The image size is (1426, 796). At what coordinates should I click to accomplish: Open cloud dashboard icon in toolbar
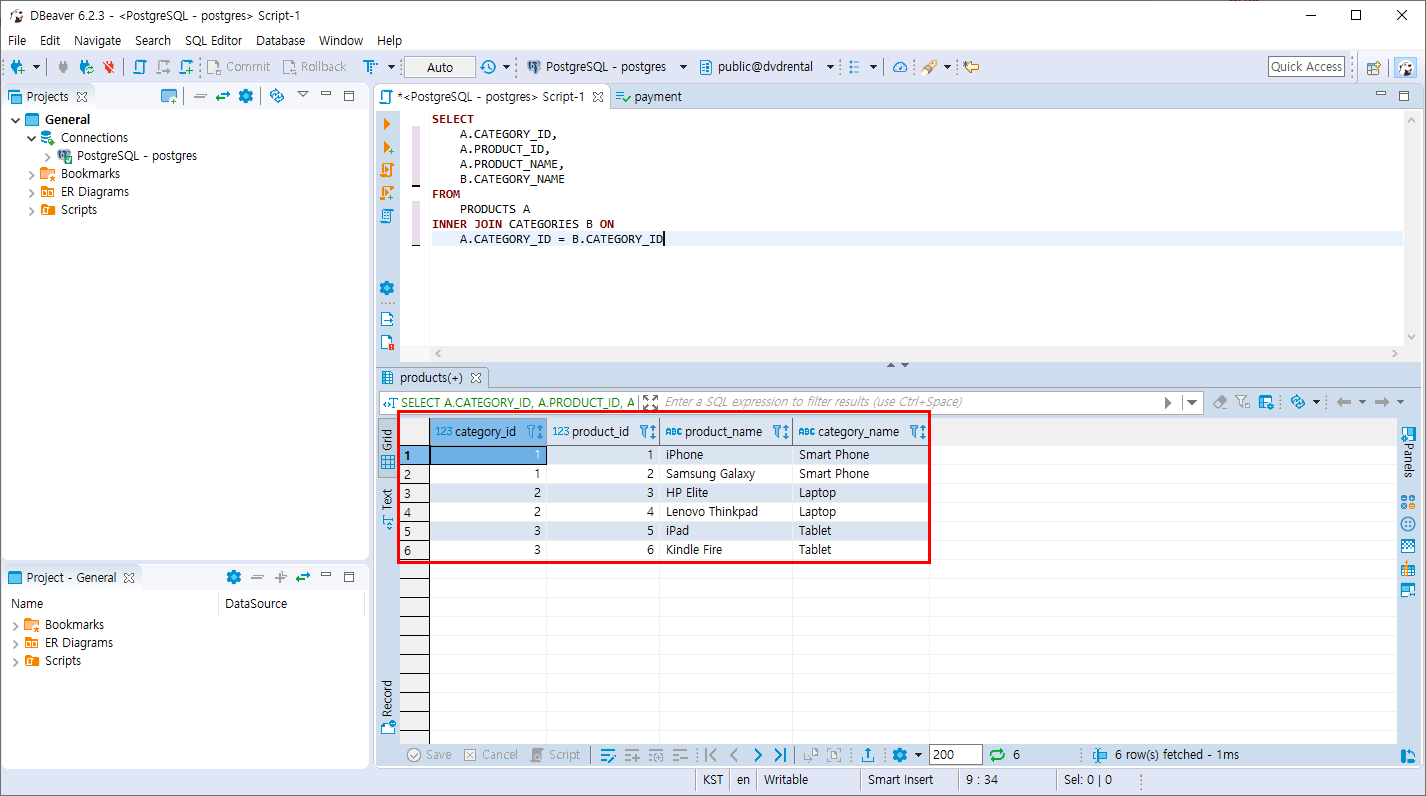click(x=900, y=67)
